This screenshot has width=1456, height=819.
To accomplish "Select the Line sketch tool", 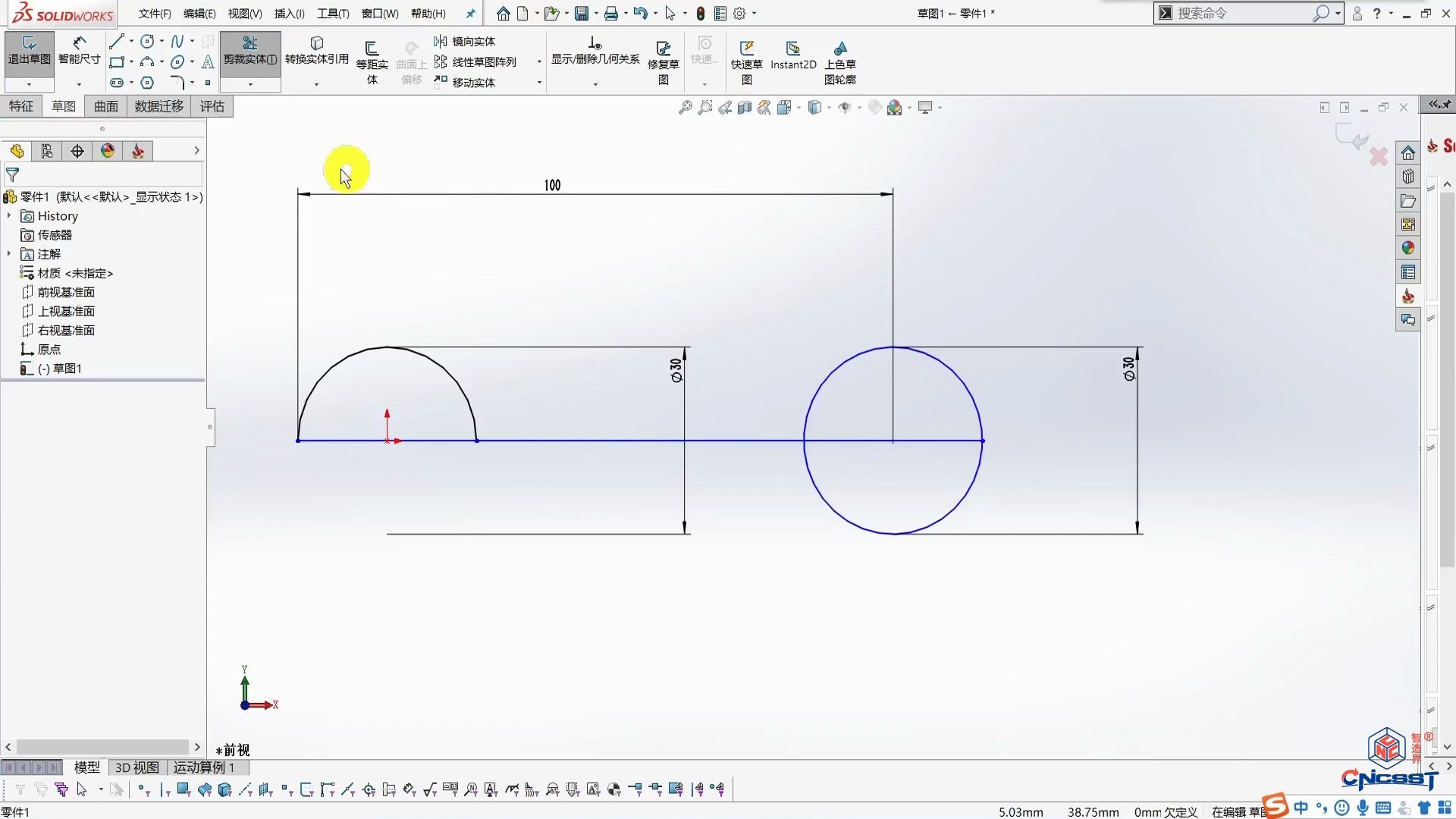I will [x=115, y=42].
